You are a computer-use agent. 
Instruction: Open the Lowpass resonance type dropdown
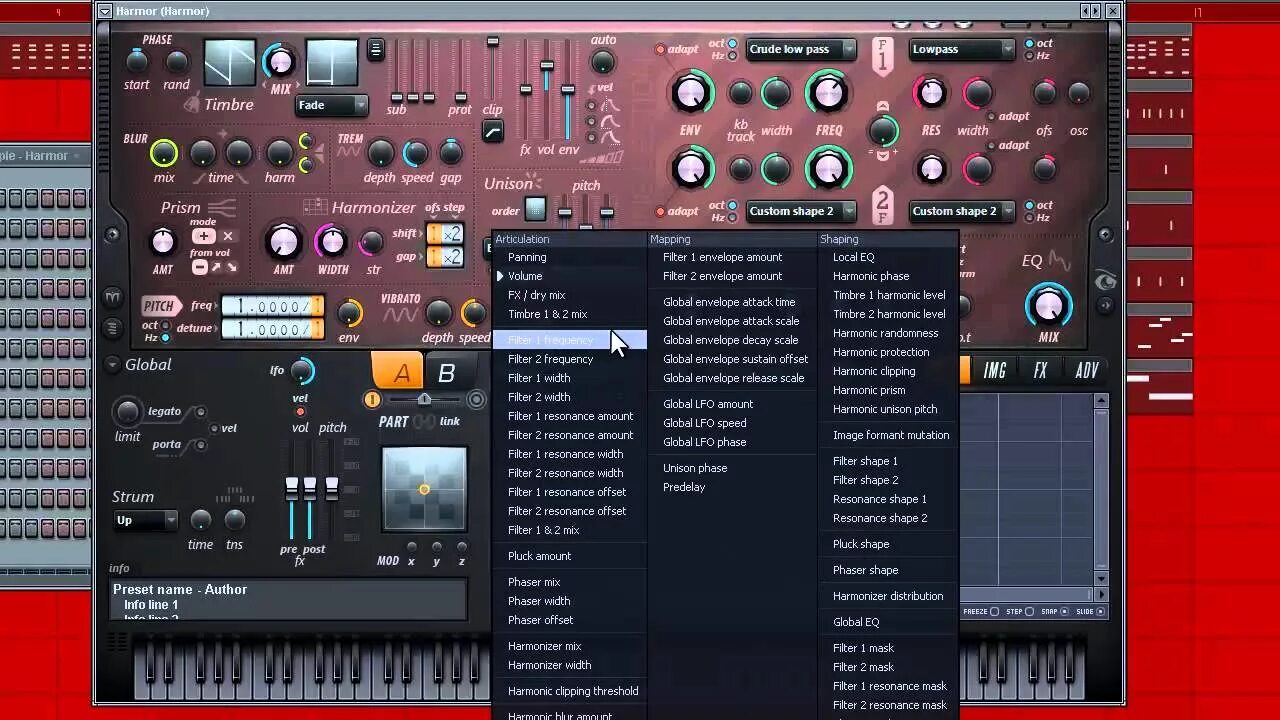pyautogui.click(x=961, y=49)
